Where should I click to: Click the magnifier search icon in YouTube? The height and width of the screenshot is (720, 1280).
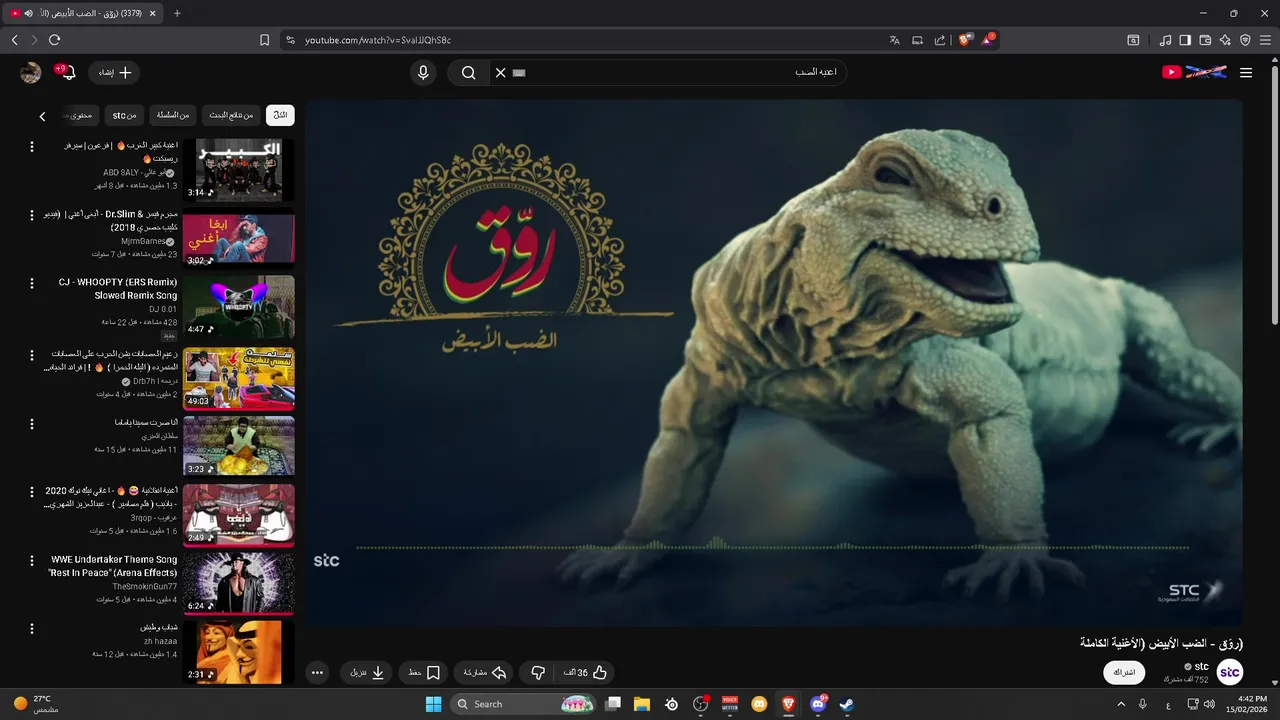tap(468, 73)
